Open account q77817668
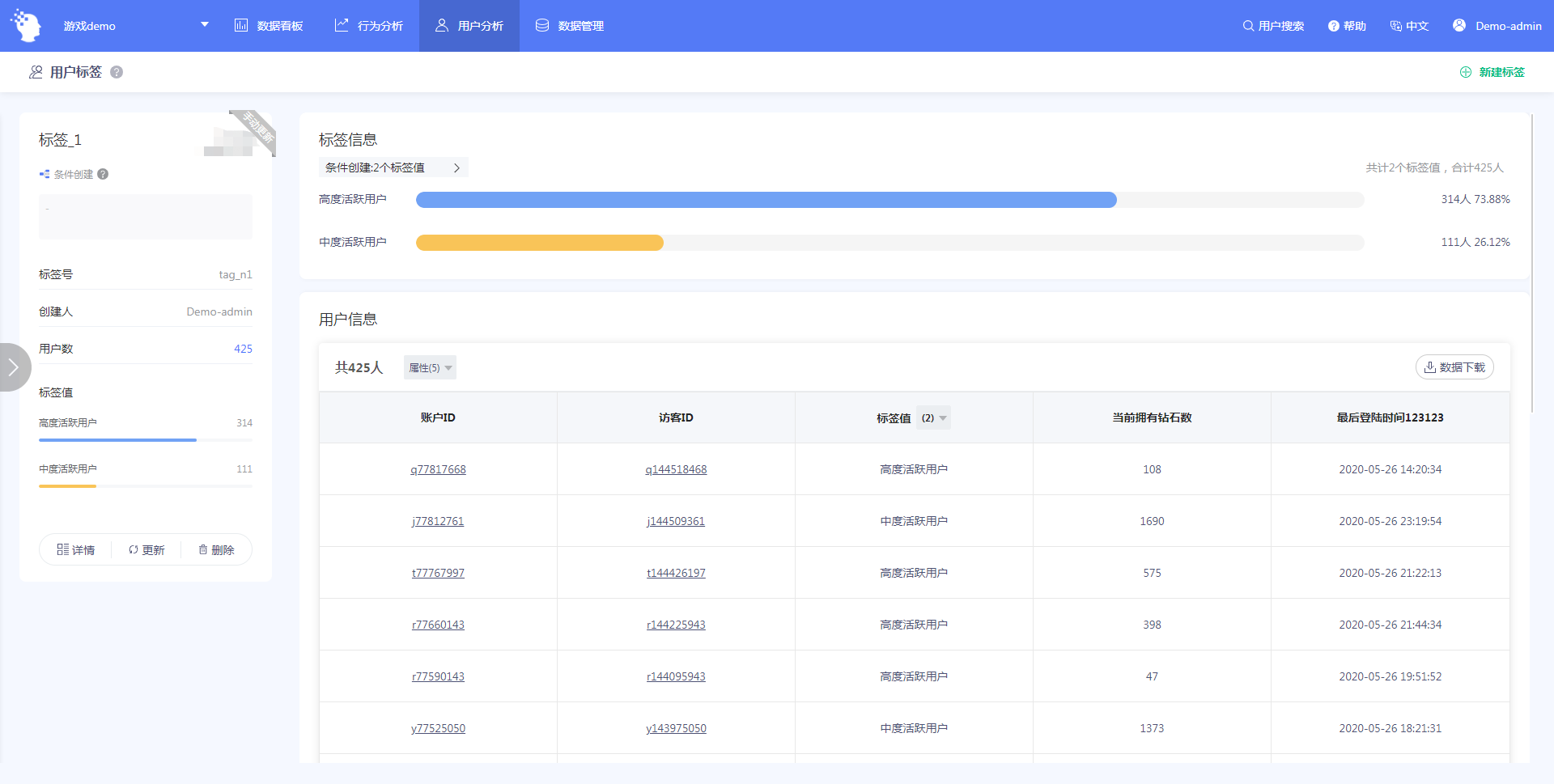Viewport: 1554px width, 784px height. point(438,469)
